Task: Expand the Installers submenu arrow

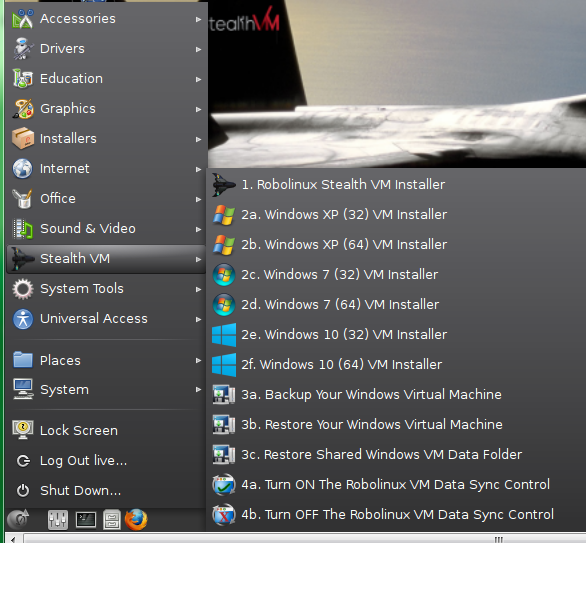Action: 198,139
